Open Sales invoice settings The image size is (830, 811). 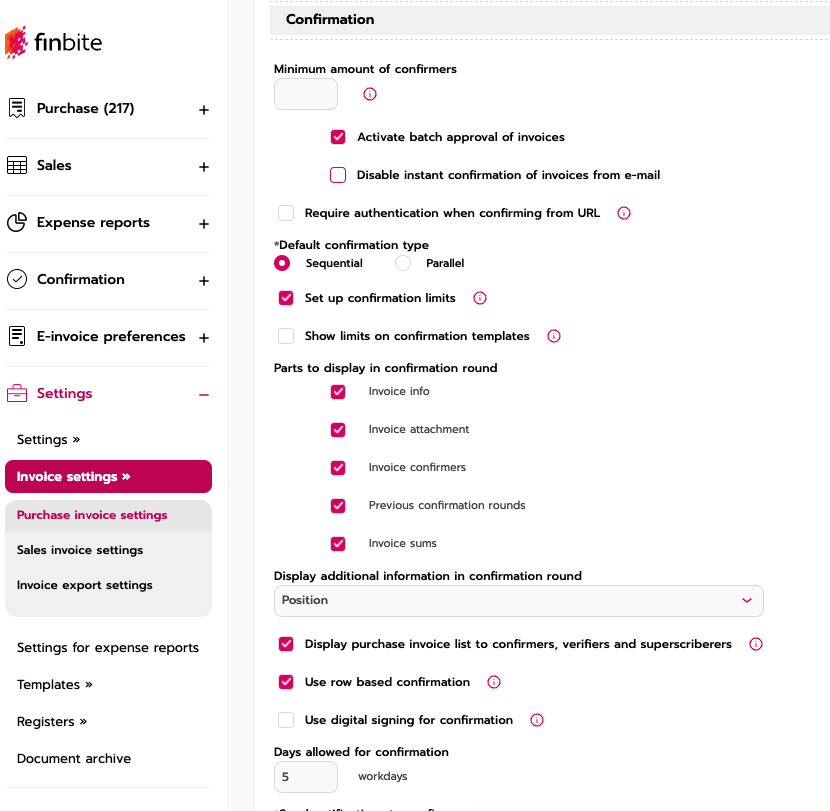[80, 550]
